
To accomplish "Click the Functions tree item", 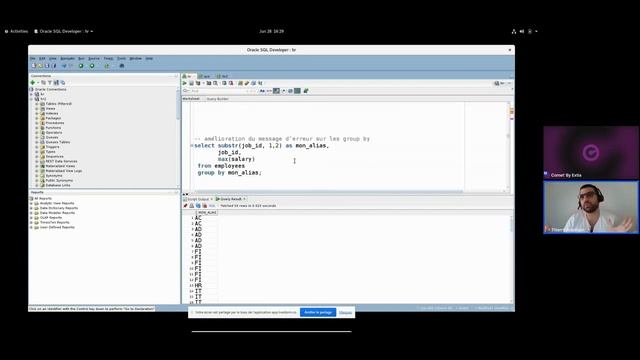I will [53, 128].
